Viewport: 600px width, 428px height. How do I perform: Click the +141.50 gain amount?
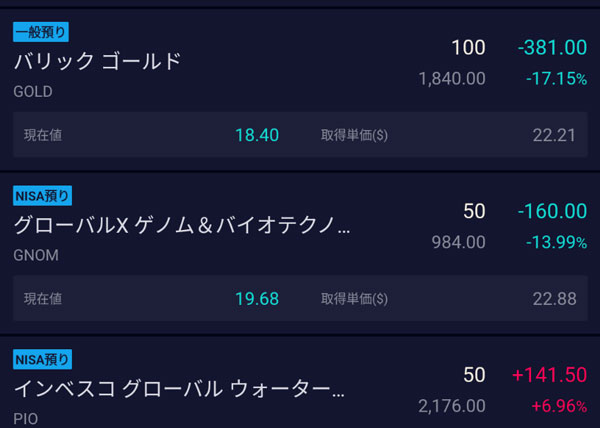(x=549, y=375)
